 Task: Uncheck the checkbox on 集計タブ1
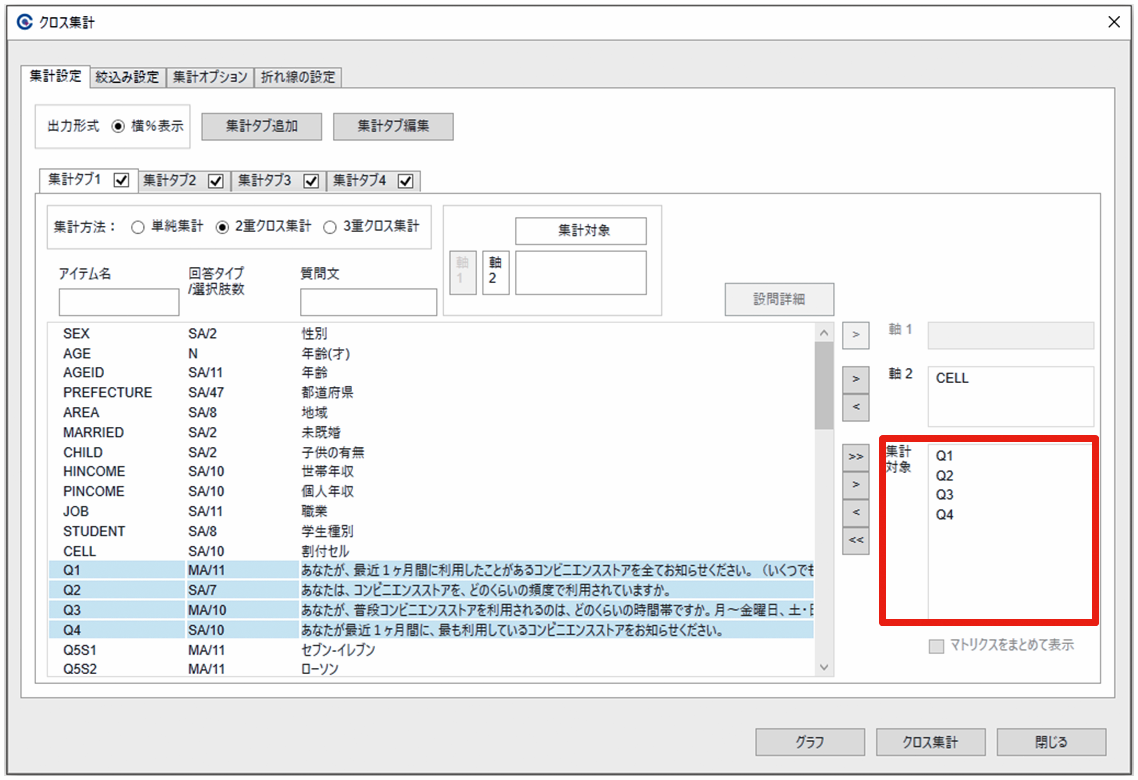(x=122, y=181)
